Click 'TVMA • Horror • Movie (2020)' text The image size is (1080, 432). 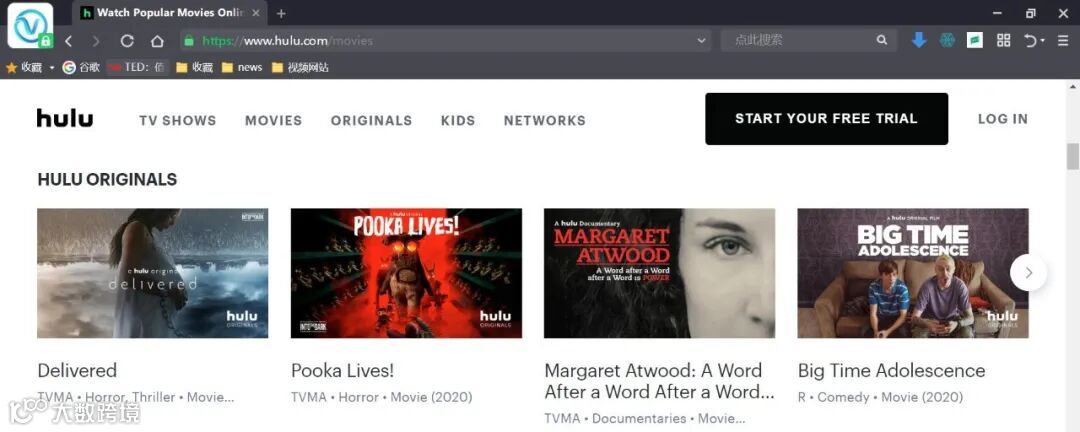coord(382,398)
